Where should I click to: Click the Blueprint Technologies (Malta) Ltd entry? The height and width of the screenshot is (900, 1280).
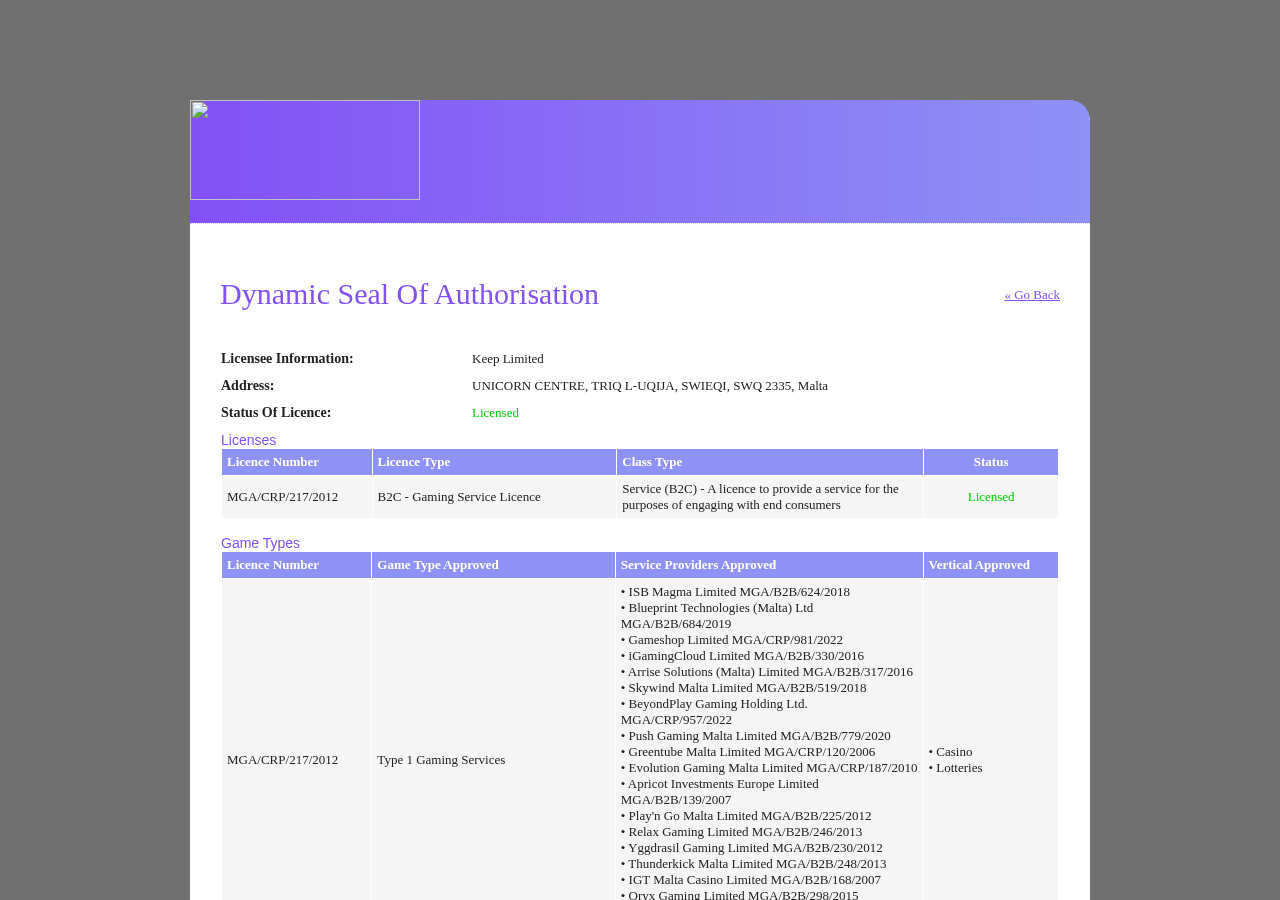click(x=717, y=616)
